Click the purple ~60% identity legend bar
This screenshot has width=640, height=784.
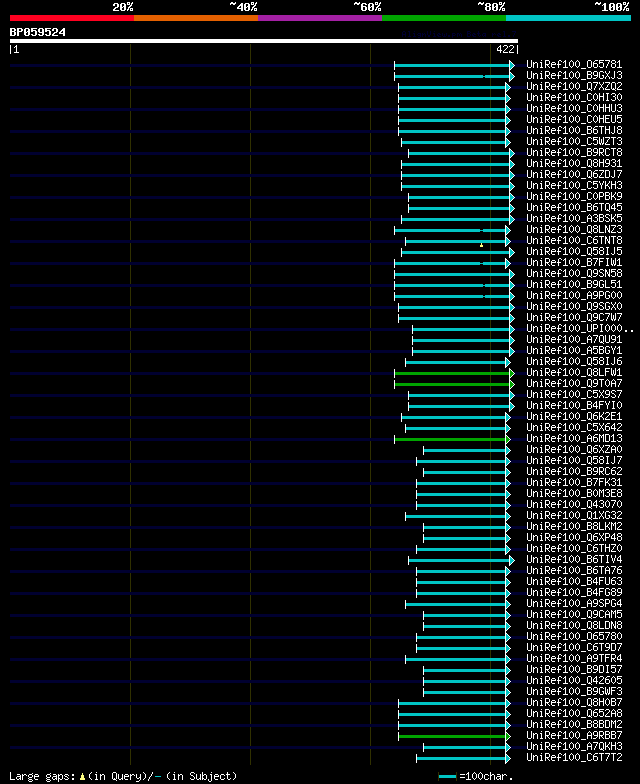click(x=320, y=18)
